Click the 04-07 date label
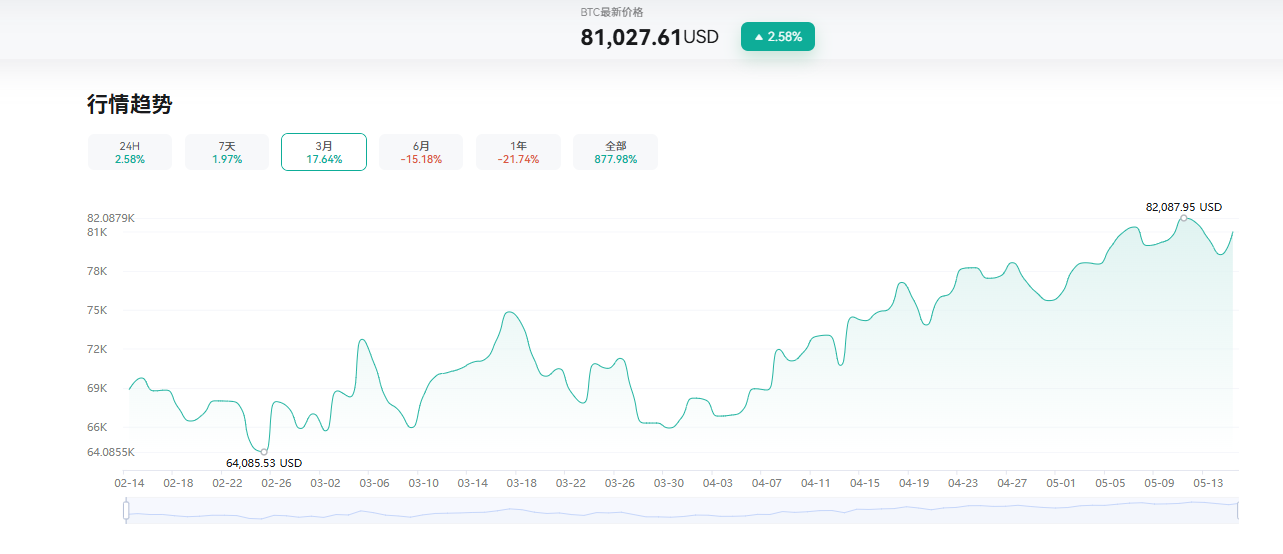The image size is (1283, 554). point(767,483)
